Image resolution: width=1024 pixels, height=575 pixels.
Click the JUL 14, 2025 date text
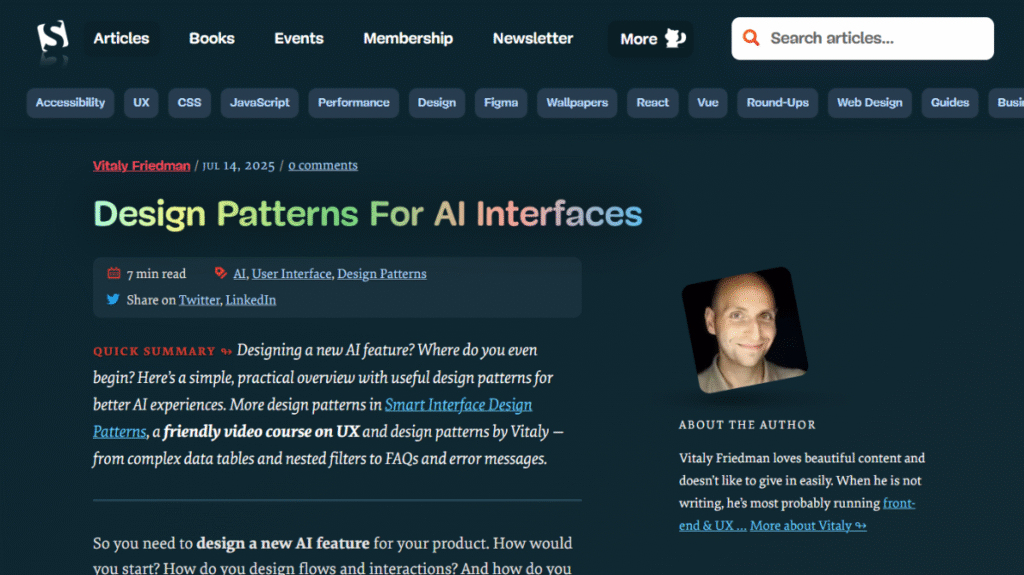coord(238,165)
